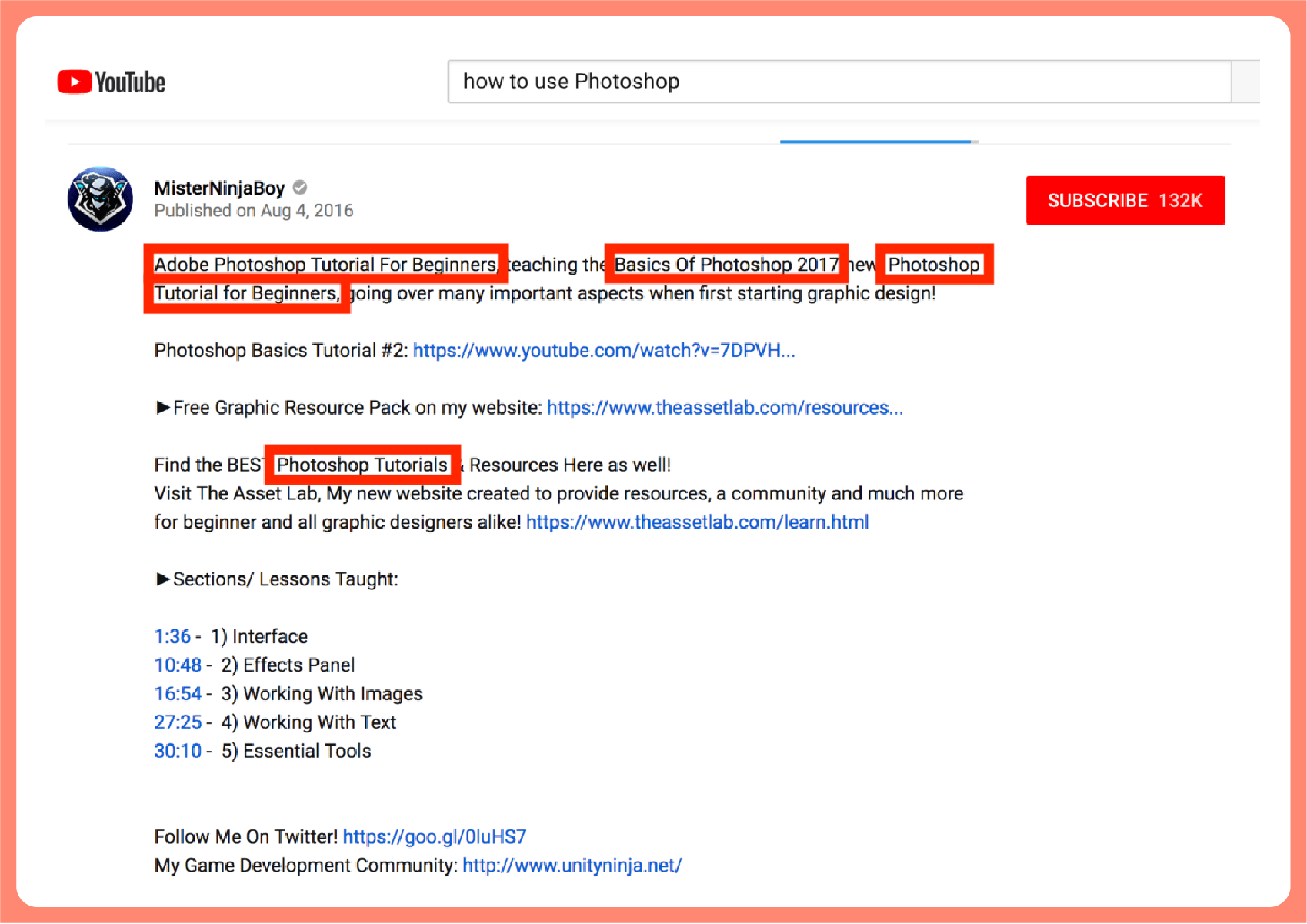Viewport: 1307px width, 924px height.
Task: Open the unityninja.net community link
Action: click(572, 866)
